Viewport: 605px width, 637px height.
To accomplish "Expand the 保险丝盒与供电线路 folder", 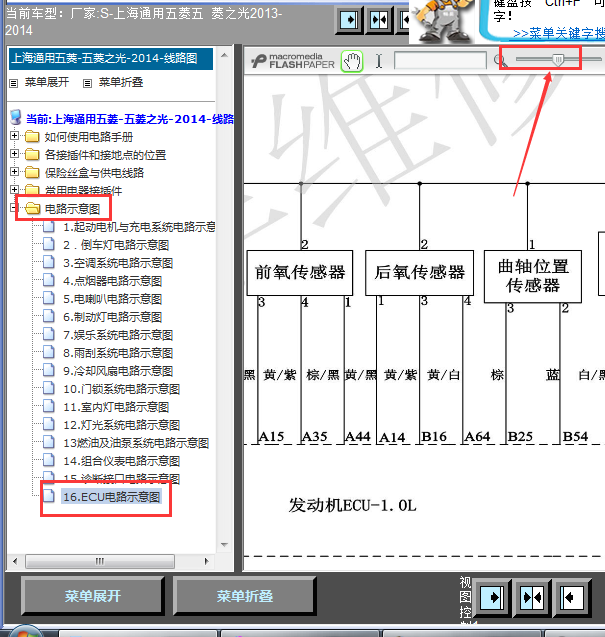I will 14,171.
